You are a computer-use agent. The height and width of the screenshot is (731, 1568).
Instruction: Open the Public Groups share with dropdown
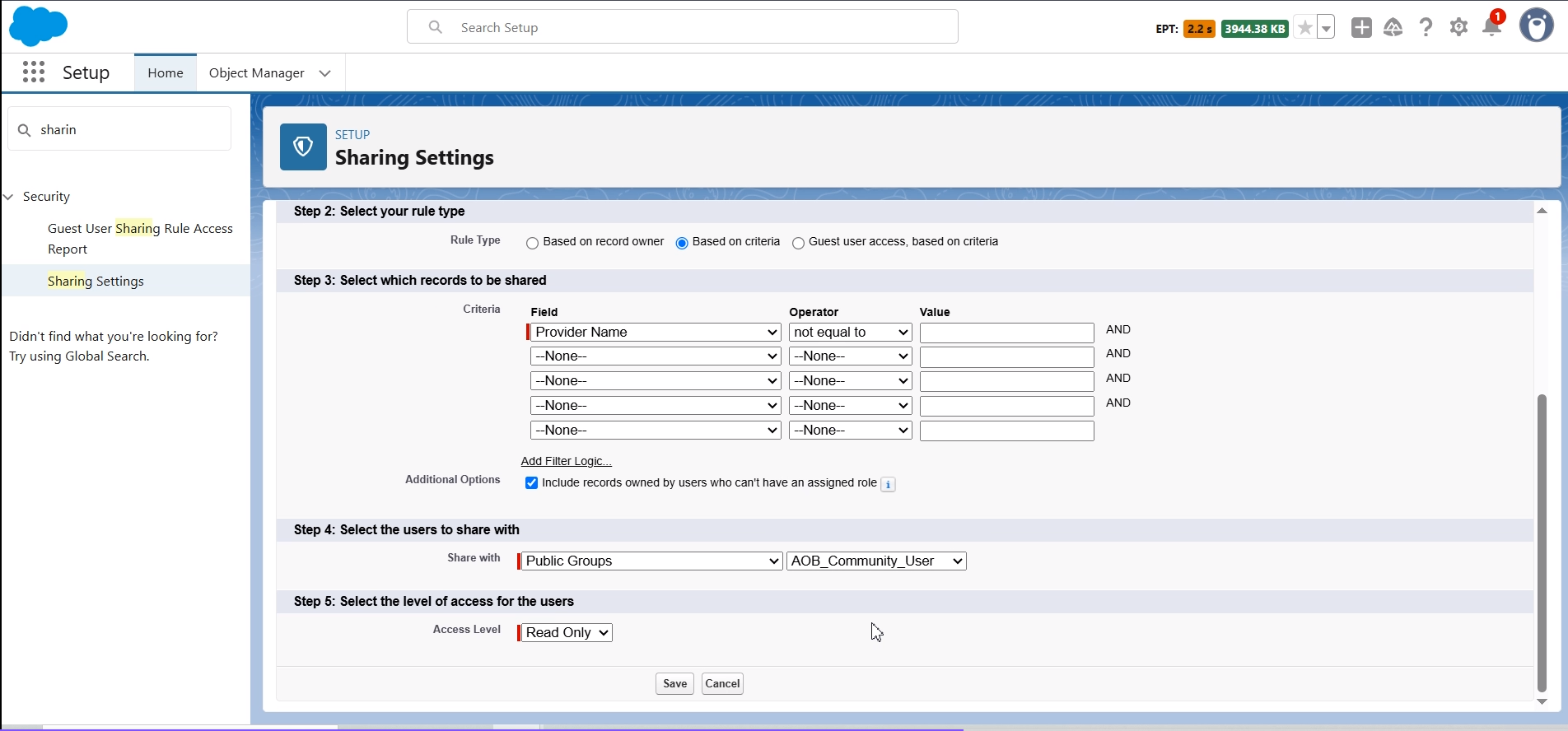(x=652, y=561)
